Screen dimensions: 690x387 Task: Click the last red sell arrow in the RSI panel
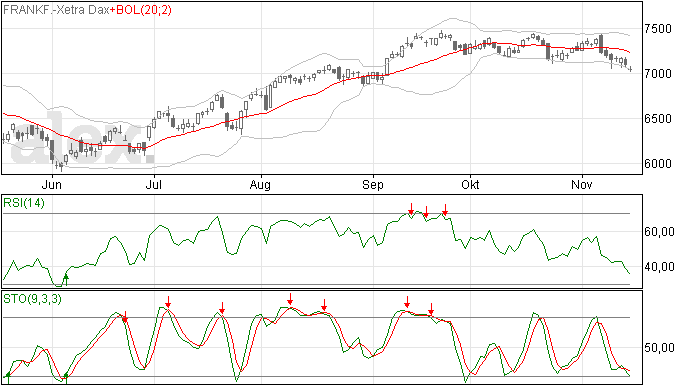coord(445,210)
